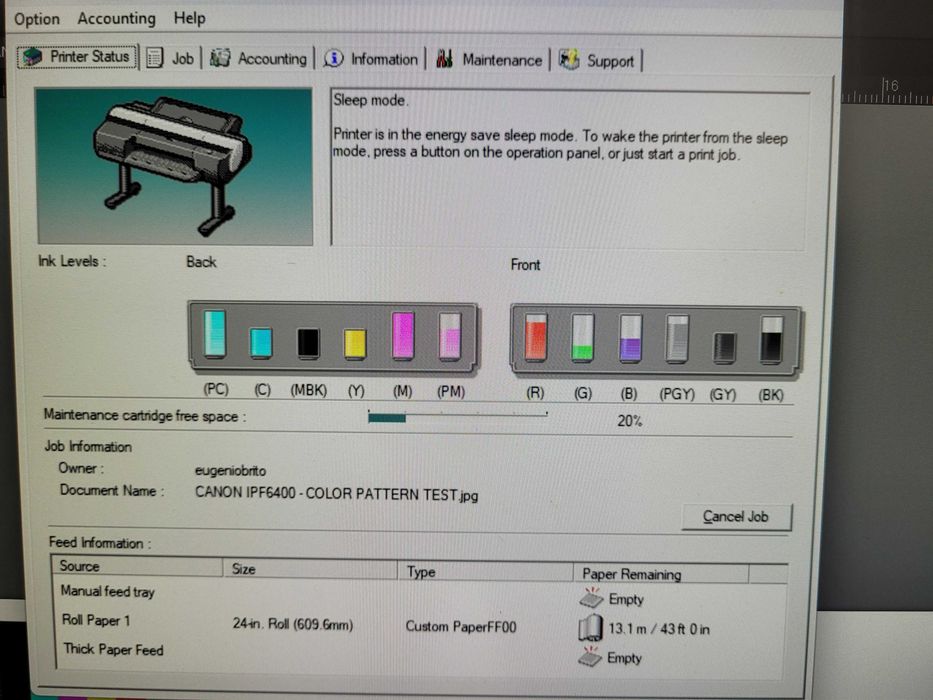Click the printer illustration image

(x=174, y=166)
